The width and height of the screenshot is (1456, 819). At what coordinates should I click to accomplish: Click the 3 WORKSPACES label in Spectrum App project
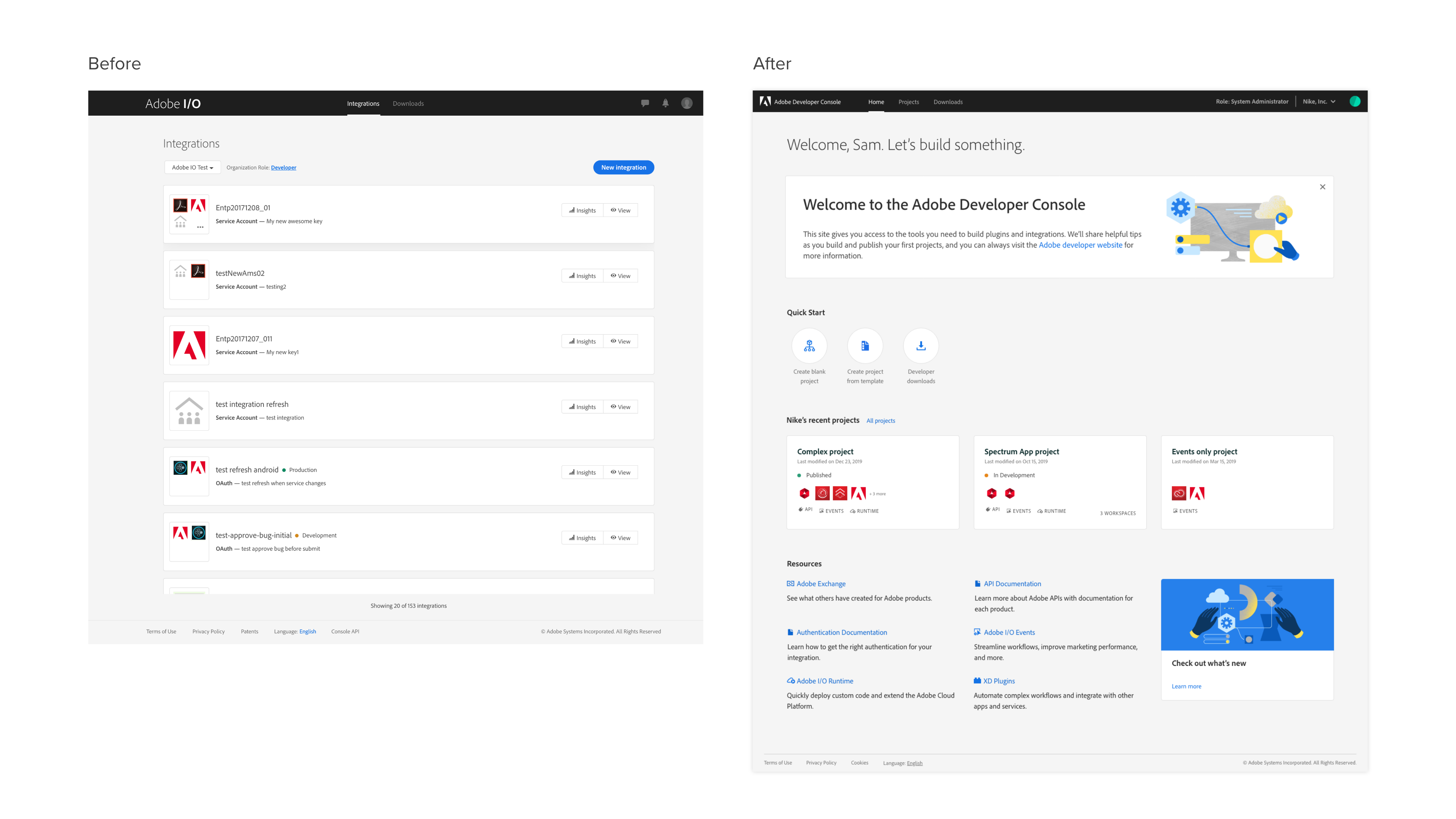pos(1117,513)
